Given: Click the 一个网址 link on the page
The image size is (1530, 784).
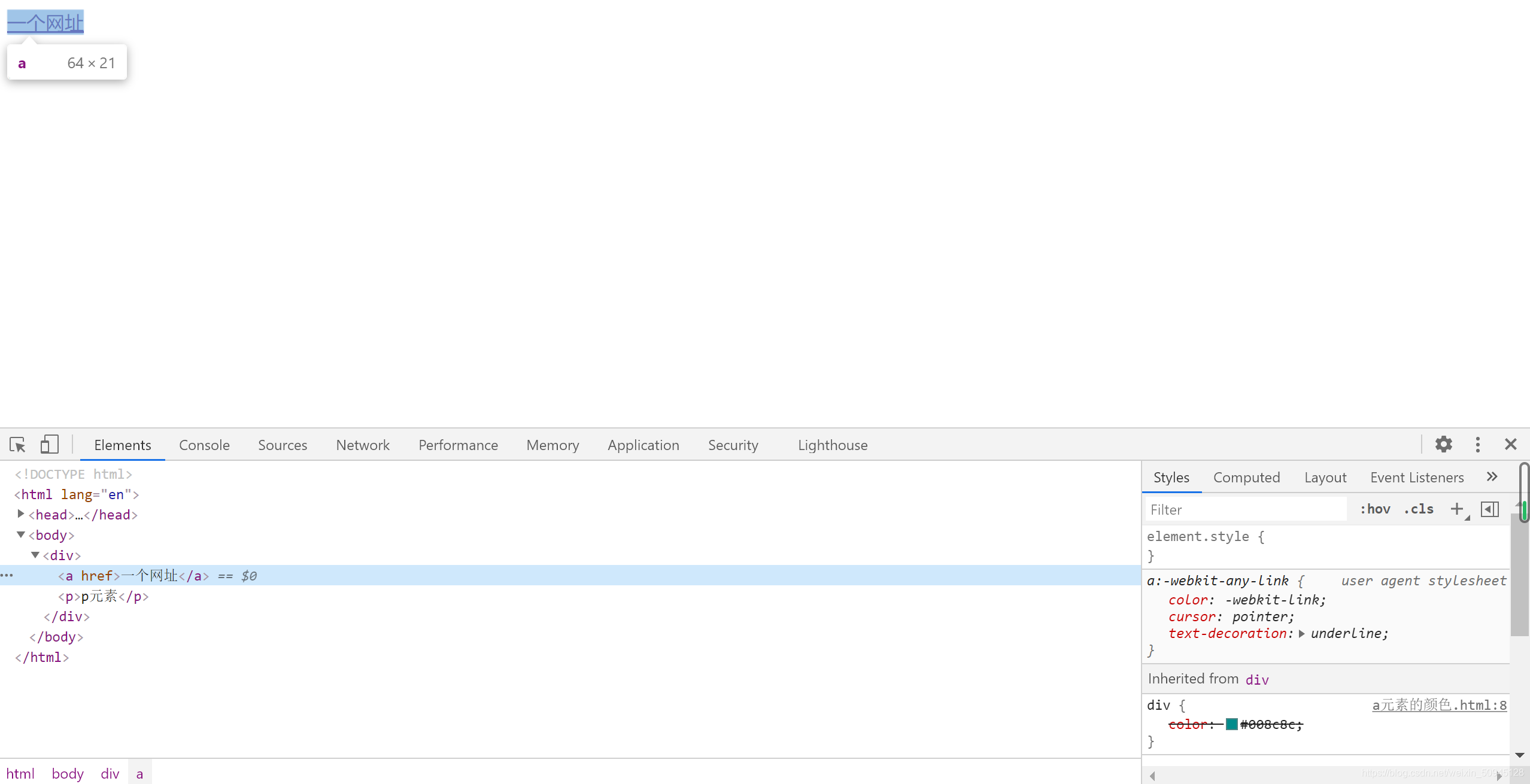Looking at the screenshot, I should (x=45, y=23).
